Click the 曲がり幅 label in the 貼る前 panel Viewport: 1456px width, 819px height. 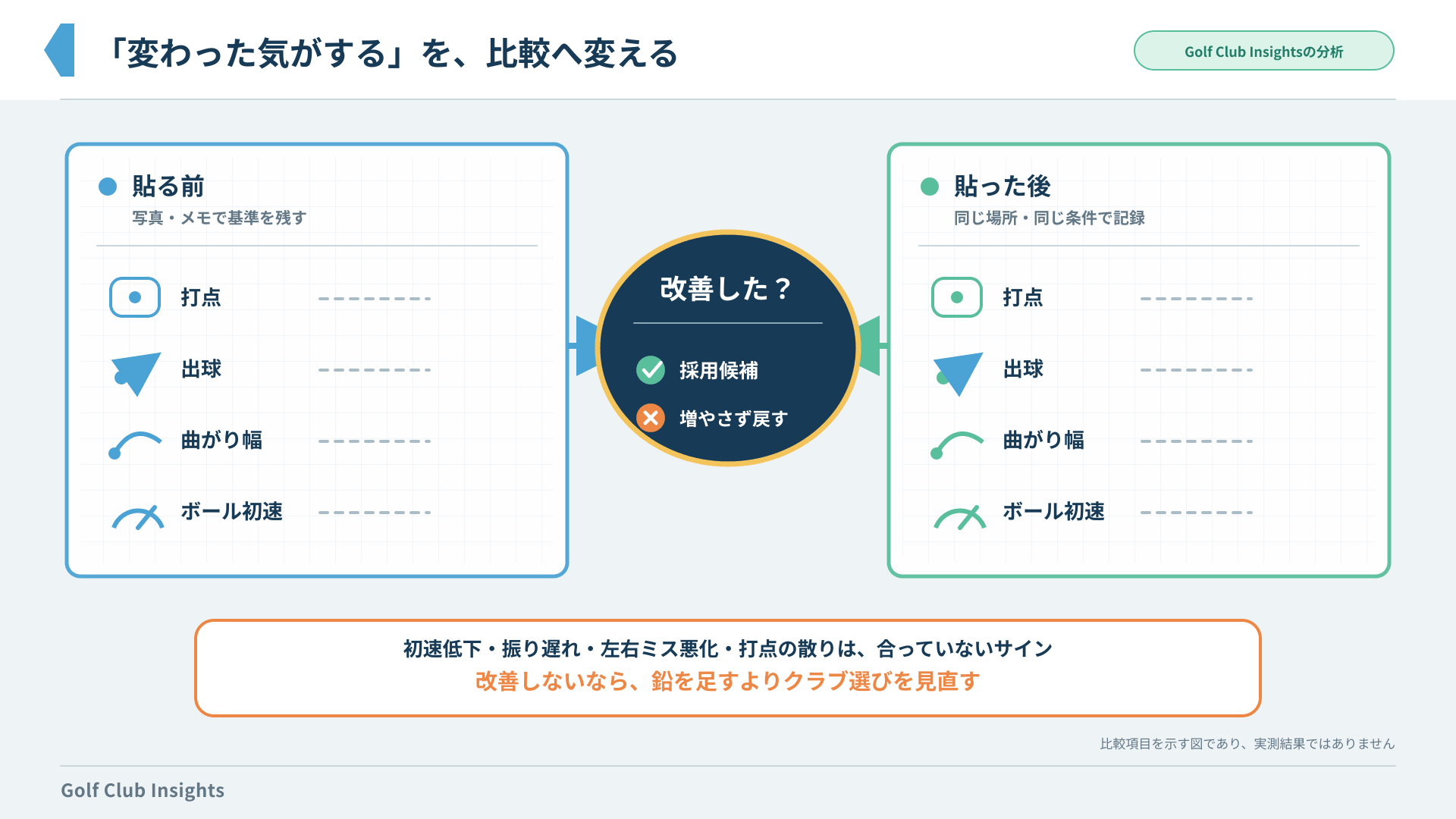221,440
